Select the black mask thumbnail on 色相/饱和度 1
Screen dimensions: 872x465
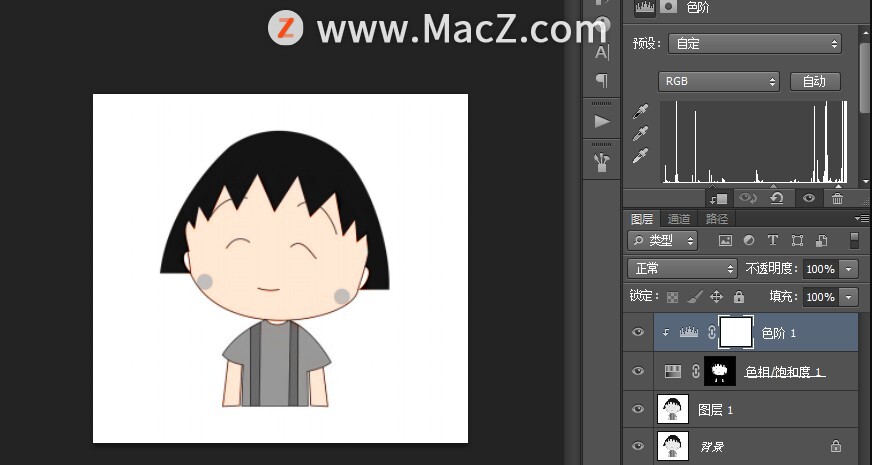[x=720, y=371]
